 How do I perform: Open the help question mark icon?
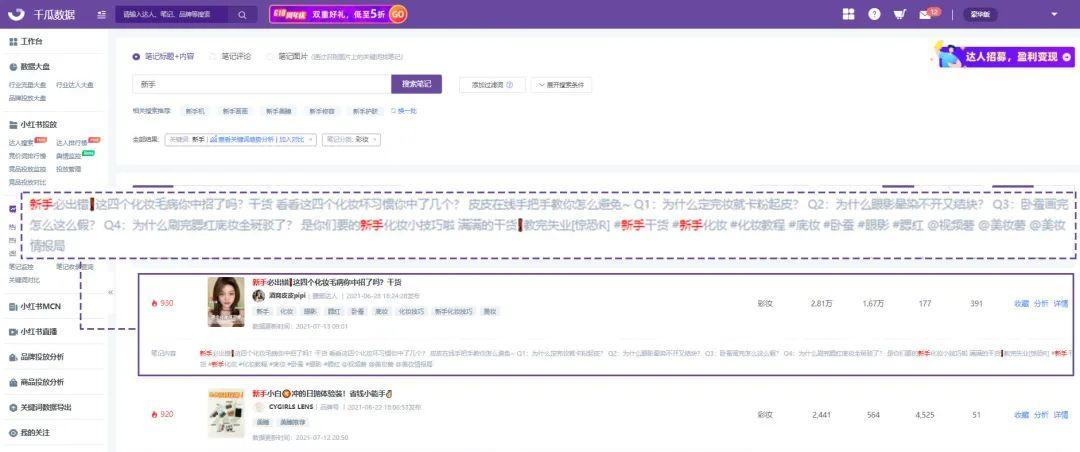pyautogui.click(x=874, y=14)
